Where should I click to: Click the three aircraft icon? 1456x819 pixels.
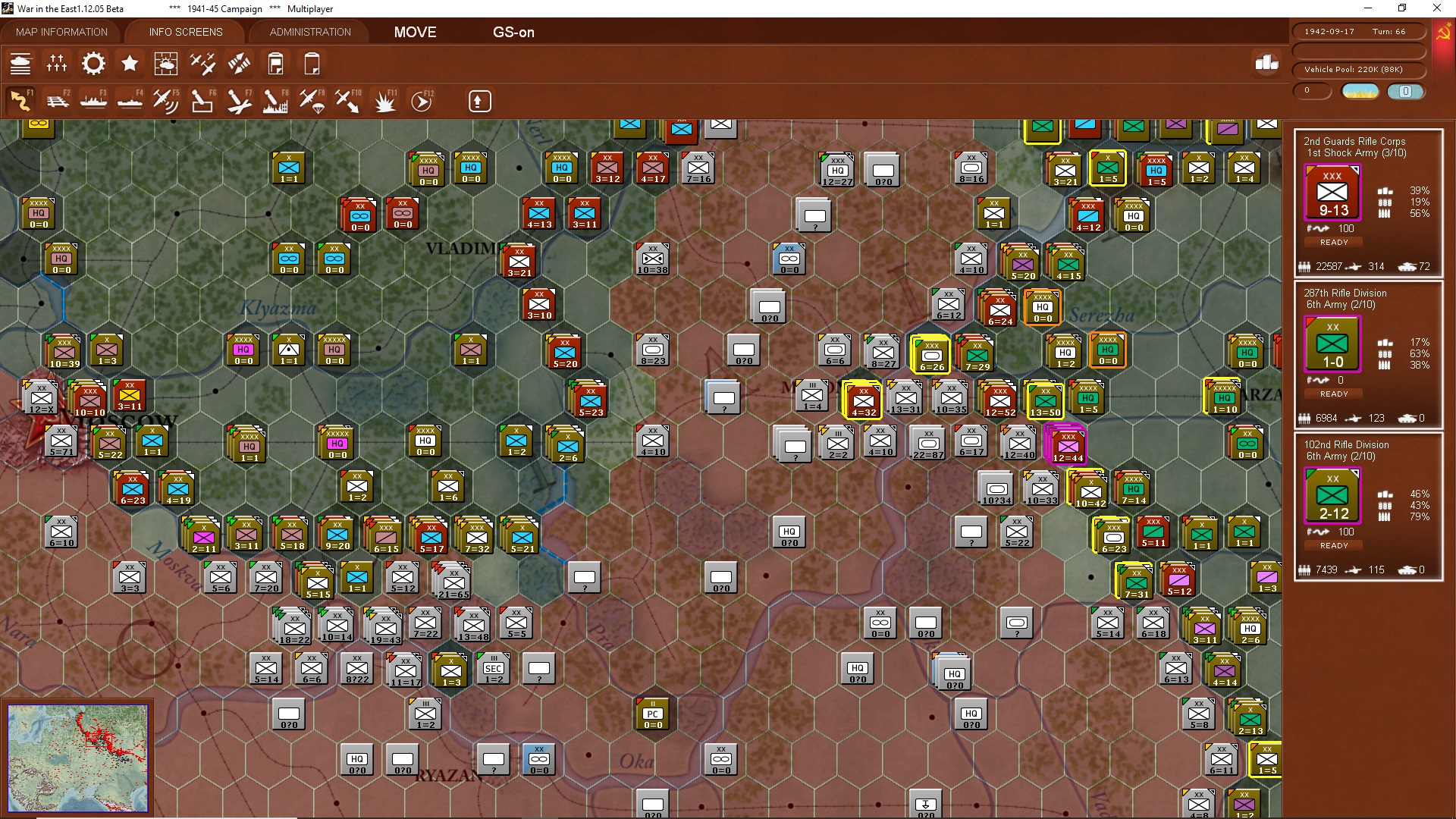click(x=202, y=64)
